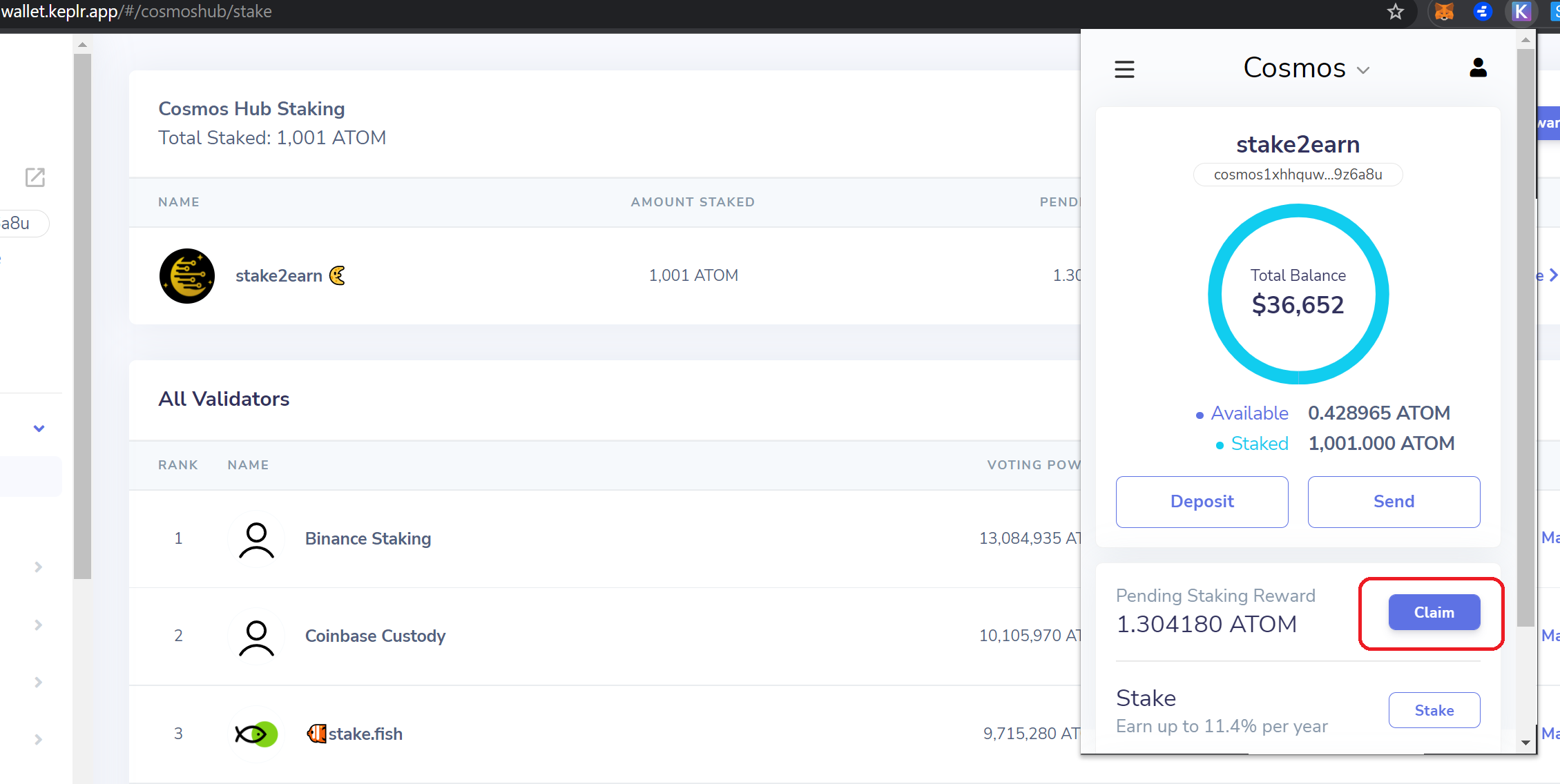Click the stake.fish green fish logo
1560x784 pixels.
(x=256, y=734)
